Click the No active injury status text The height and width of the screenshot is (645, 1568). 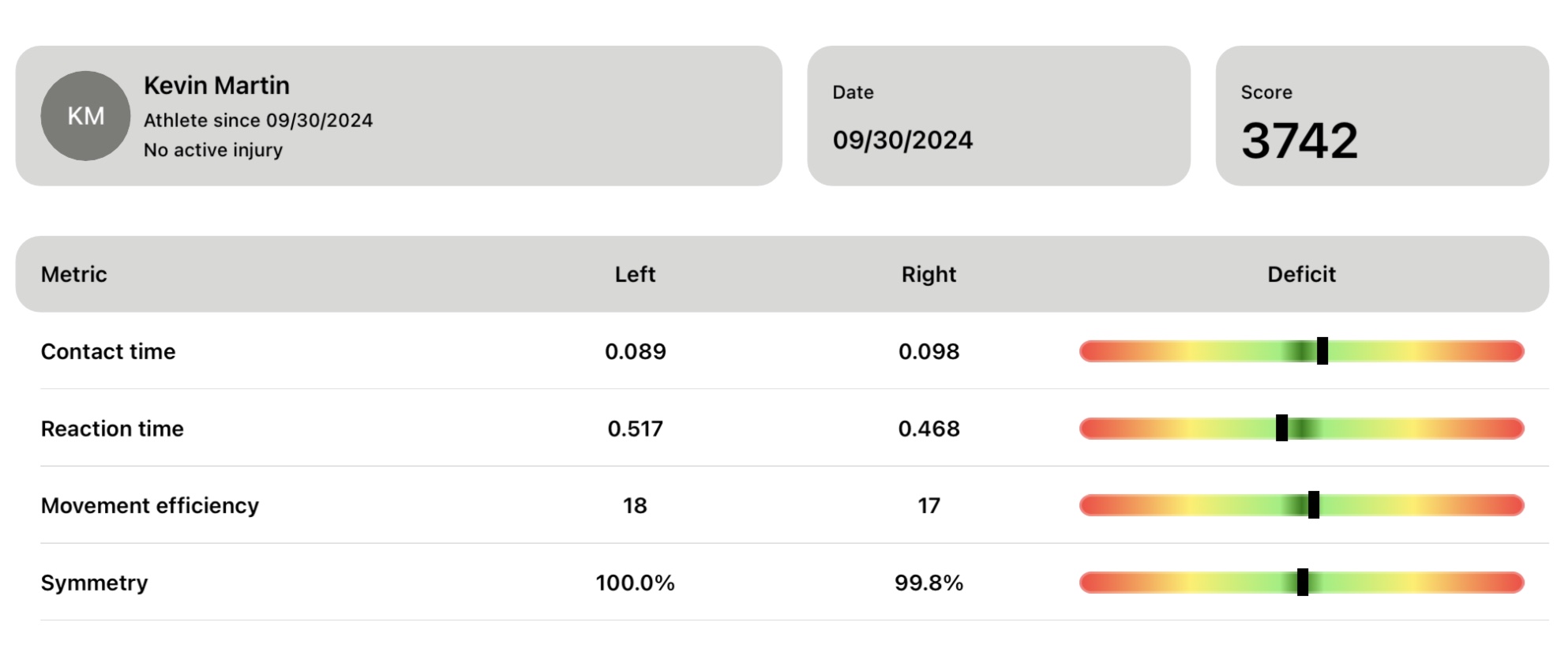(213, 150)
